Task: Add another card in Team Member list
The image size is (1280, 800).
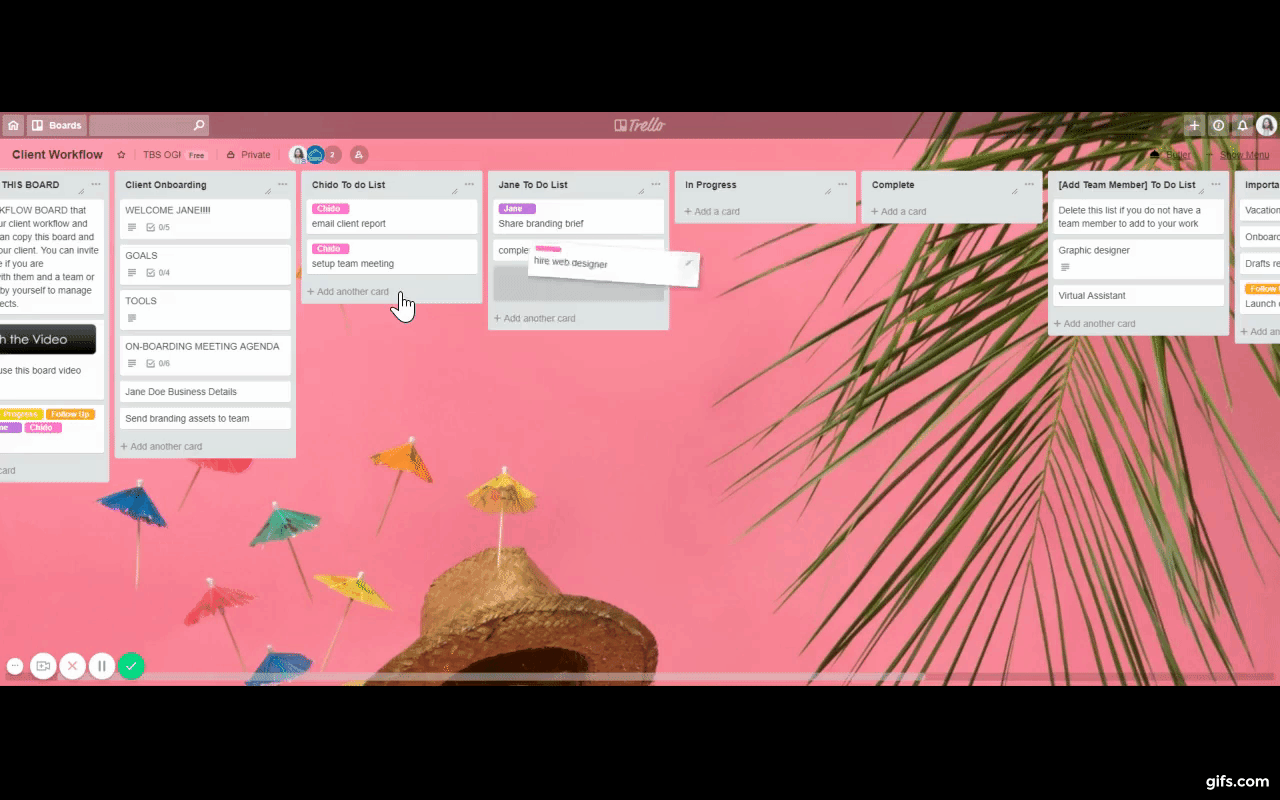Action: [x=1094, y=324]
